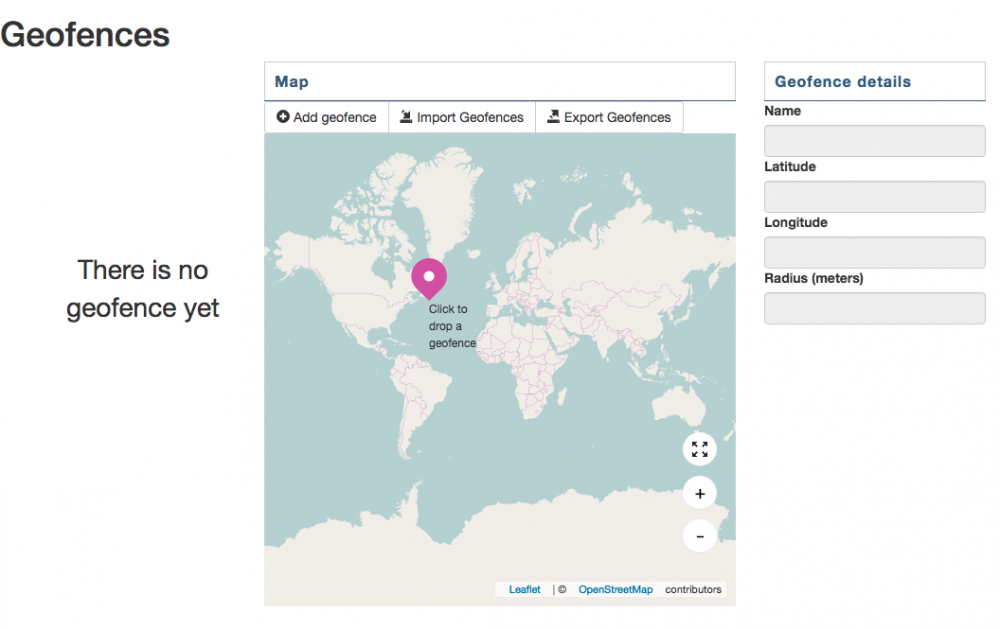
Task: Focus the Longitude input field
Action: coord(874,253)
